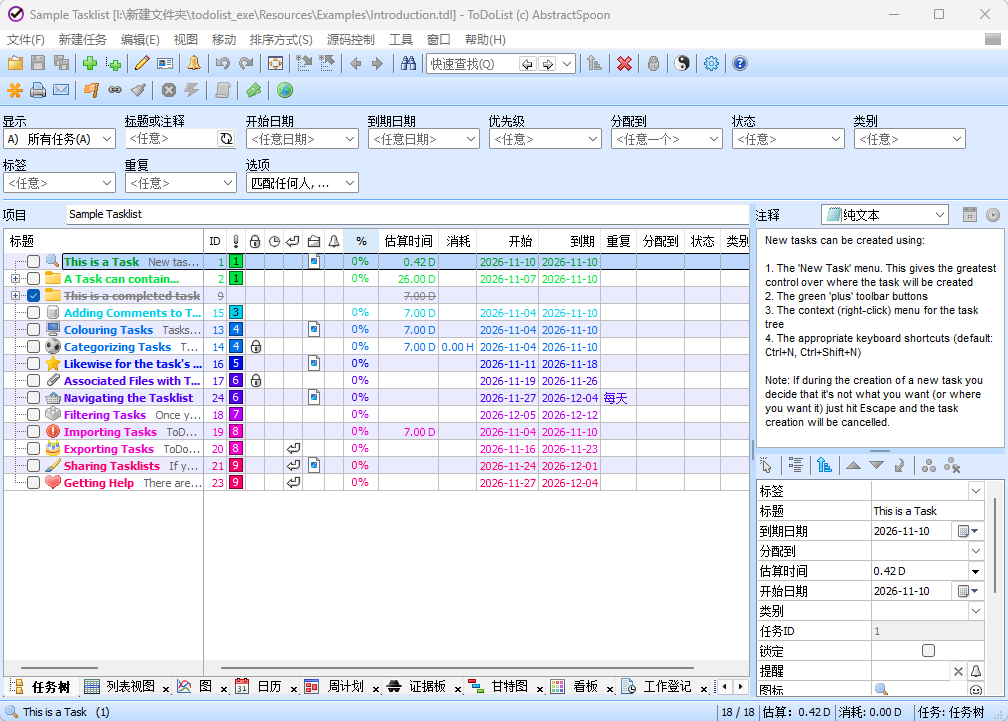Check the 'Adding Comments' task checkbox

coord(33,313)
